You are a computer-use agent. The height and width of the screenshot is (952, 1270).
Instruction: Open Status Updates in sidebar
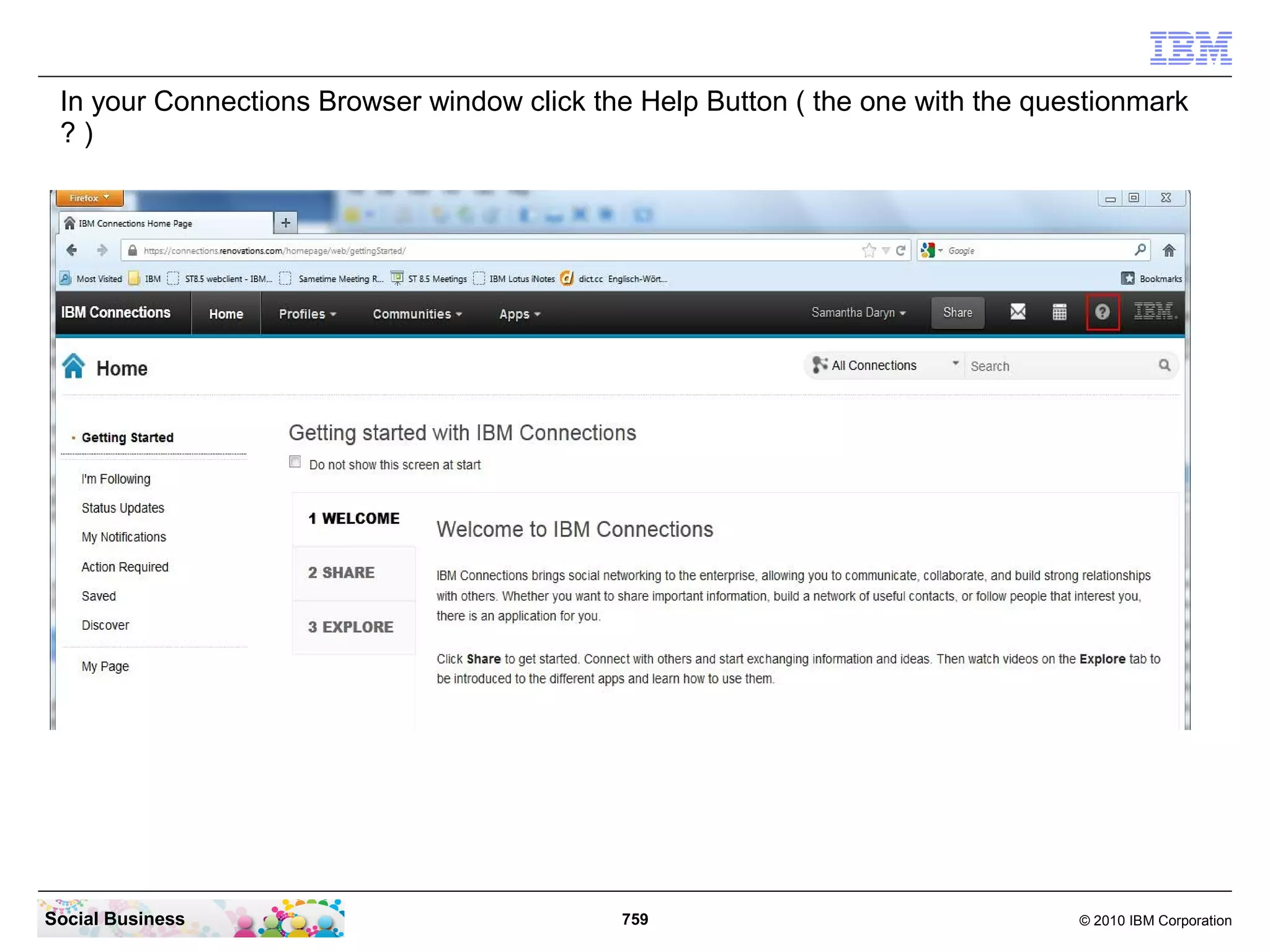pyautogui.click(x=123, y=508)
